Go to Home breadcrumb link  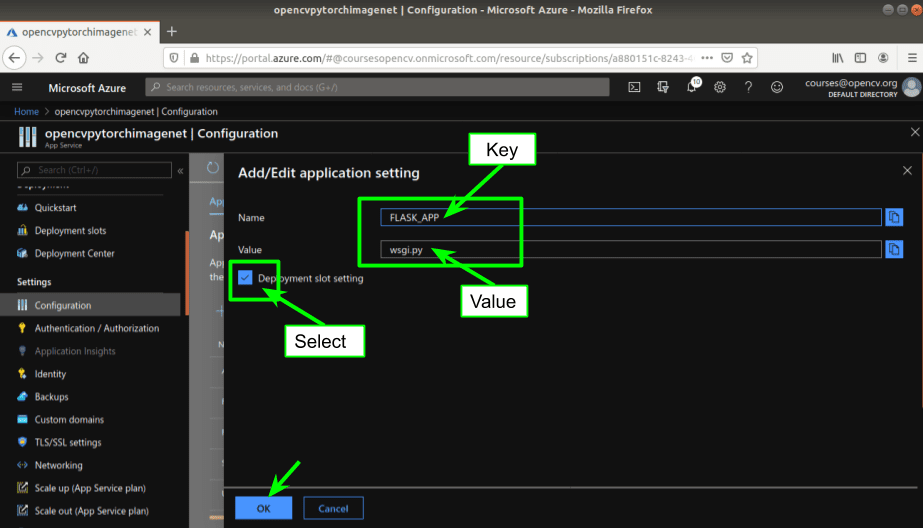pyautogui.click(x=26, y=111)
